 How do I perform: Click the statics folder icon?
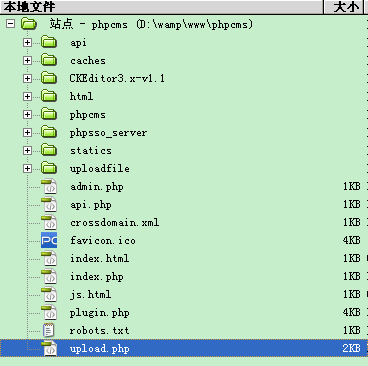tap(49, 150)
